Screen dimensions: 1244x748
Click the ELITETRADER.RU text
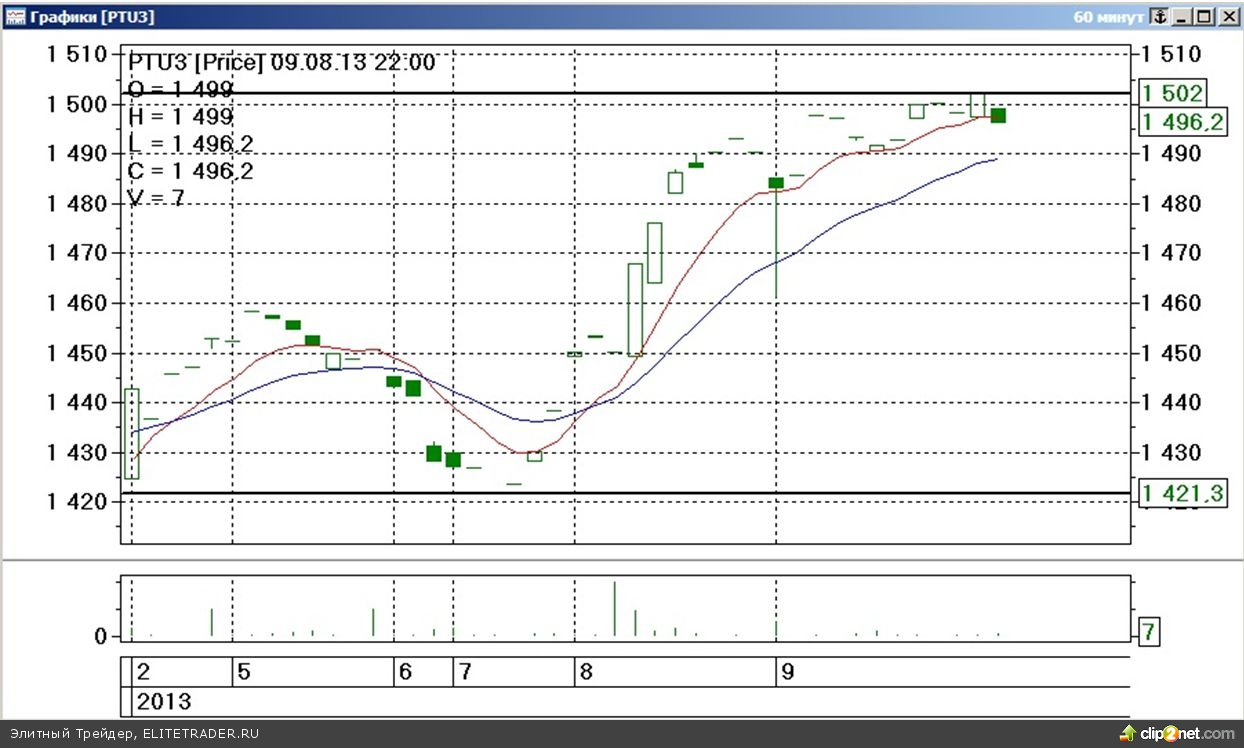(200, 734)
